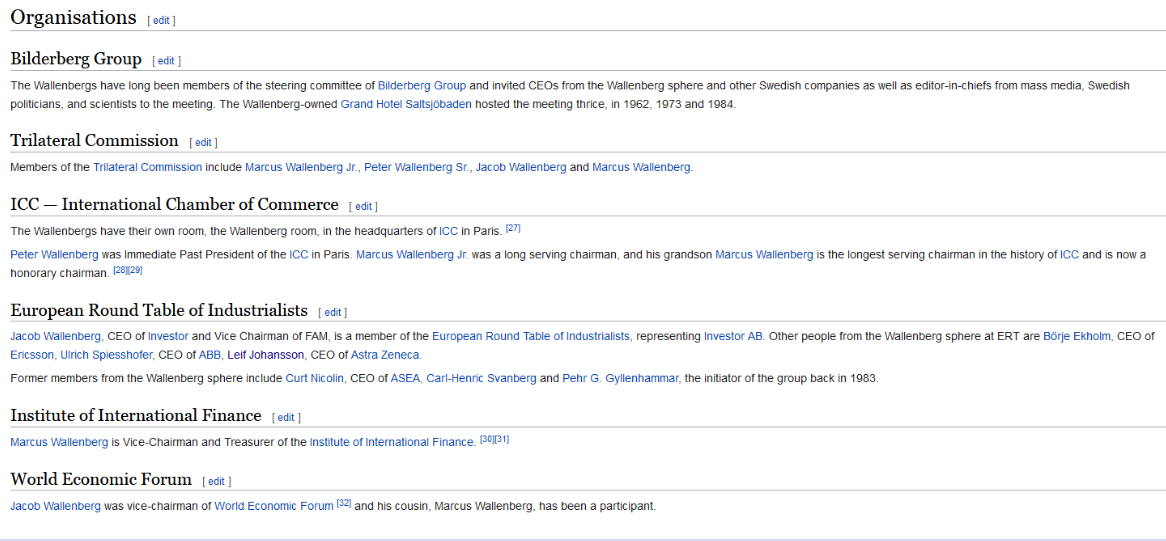Open the Astra Zeneca link
The image size is (1166, 541).
[x=386, y=354]
